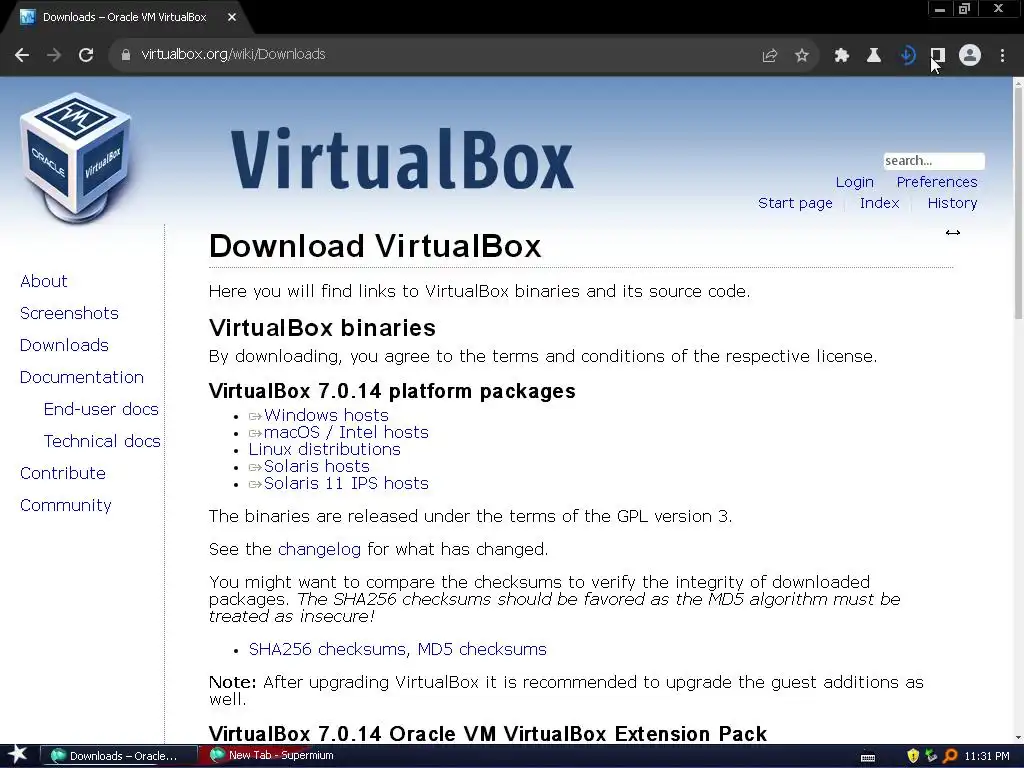Click the flask labs icon in toolbar

[x=873, y=56]
